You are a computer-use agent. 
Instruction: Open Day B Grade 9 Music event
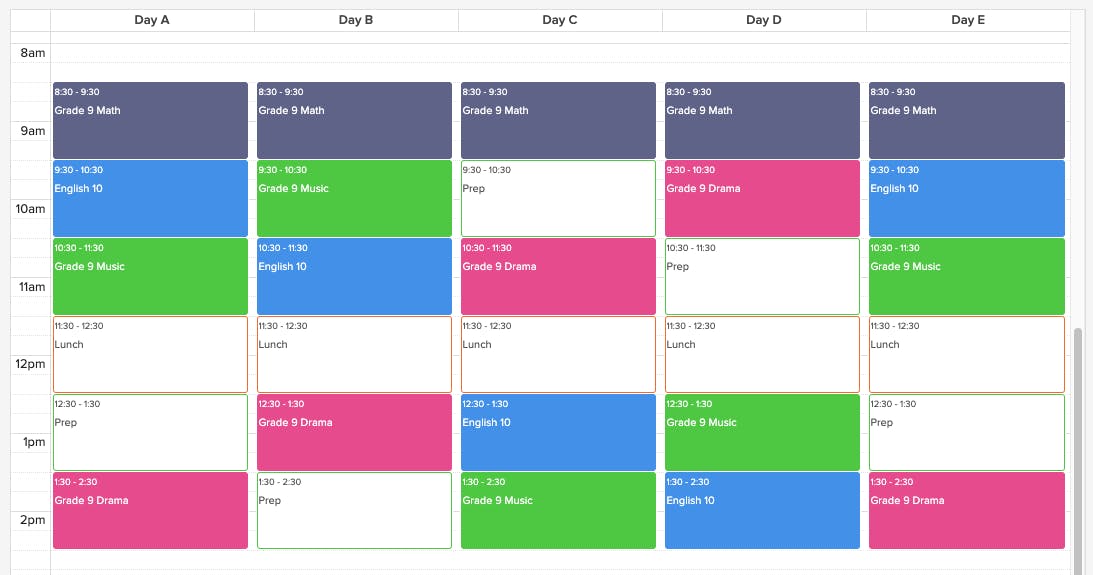tap(354, 199)
